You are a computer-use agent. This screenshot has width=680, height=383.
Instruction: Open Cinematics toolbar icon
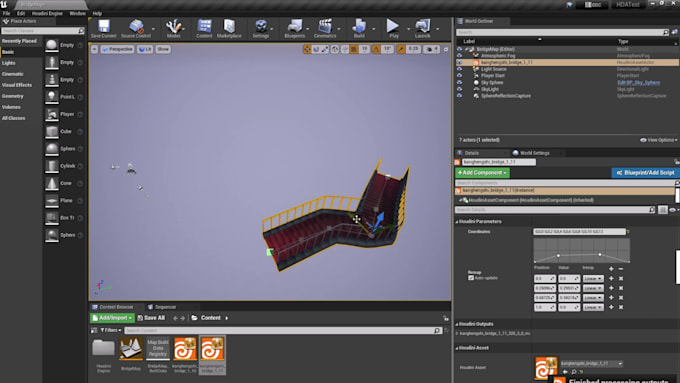pyautogui.click(x=325, y=28)
